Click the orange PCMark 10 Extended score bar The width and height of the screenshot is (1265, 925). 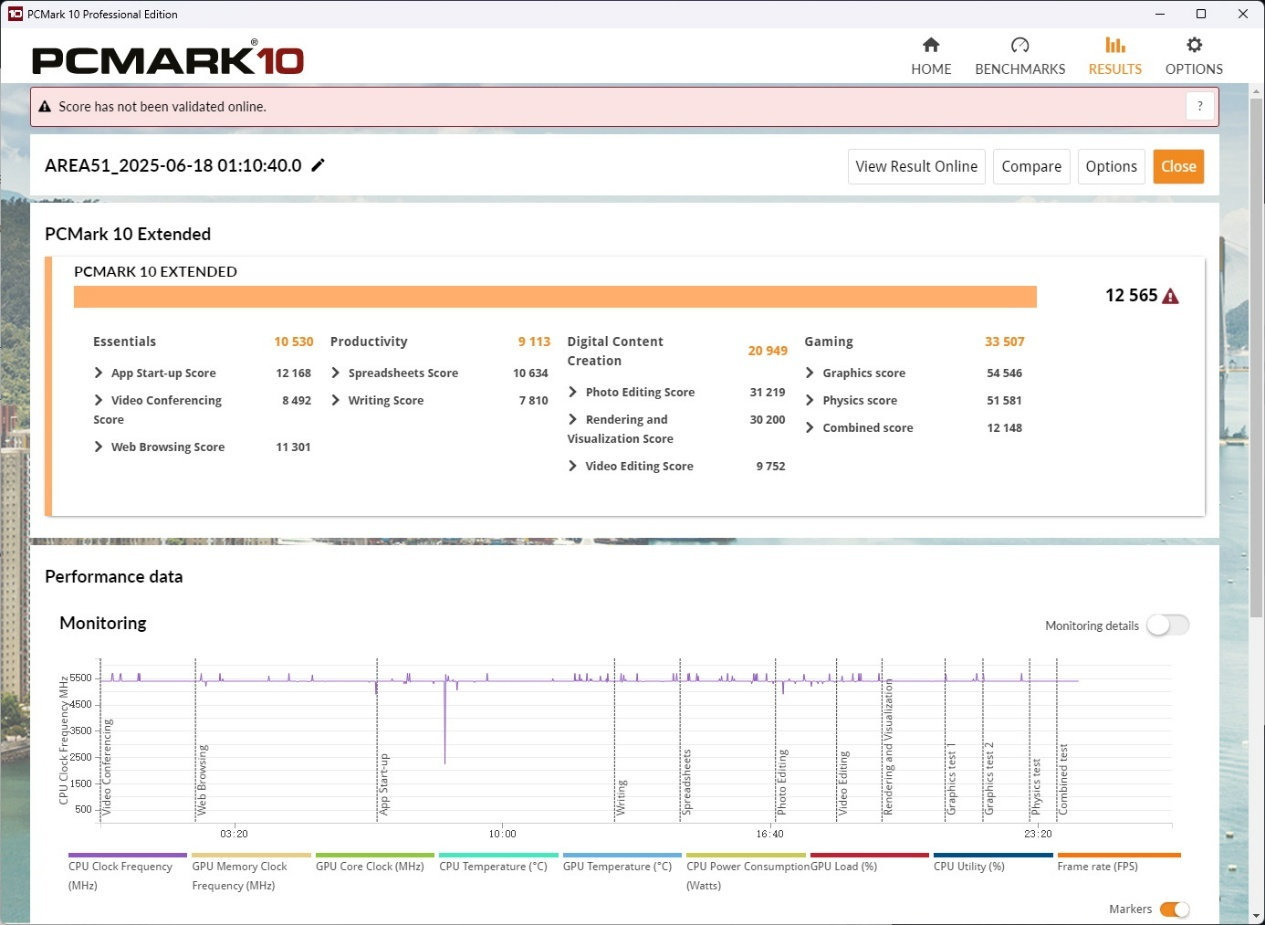click(x=555, y=297)
